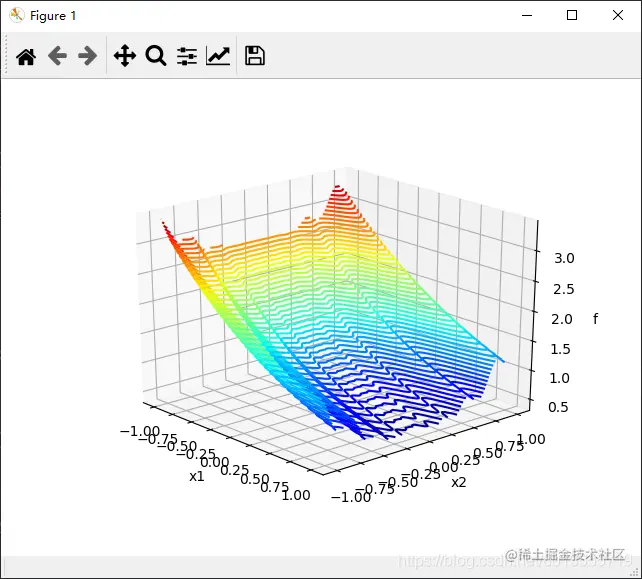Viewport: 642px width, 579px height.
Task: Save the figure with the floppy icon
Action: click(x=255, y=56)
